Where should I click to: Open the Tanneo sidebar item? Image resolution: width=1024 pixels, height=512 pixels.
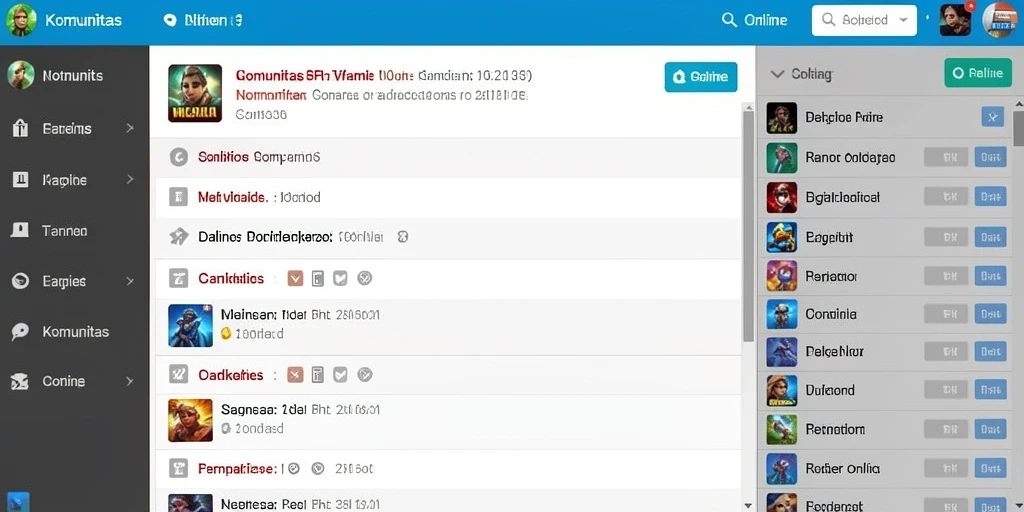click(64, 231)
